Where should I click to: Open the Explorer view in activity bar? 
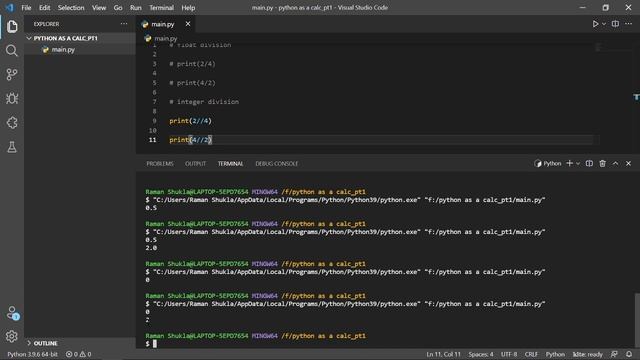pyautogui.click(x=12, y=27)
